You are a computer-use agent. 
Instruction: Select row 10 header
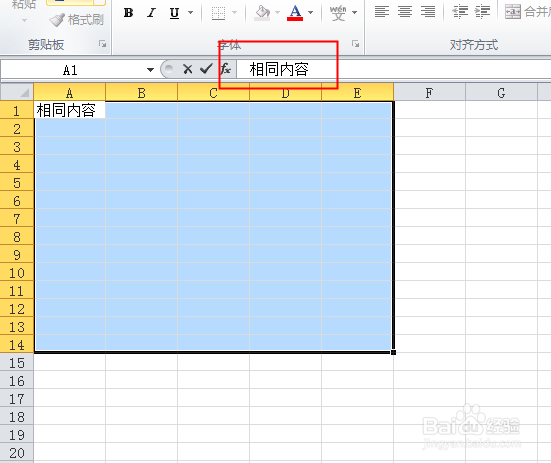coord(17,273)
